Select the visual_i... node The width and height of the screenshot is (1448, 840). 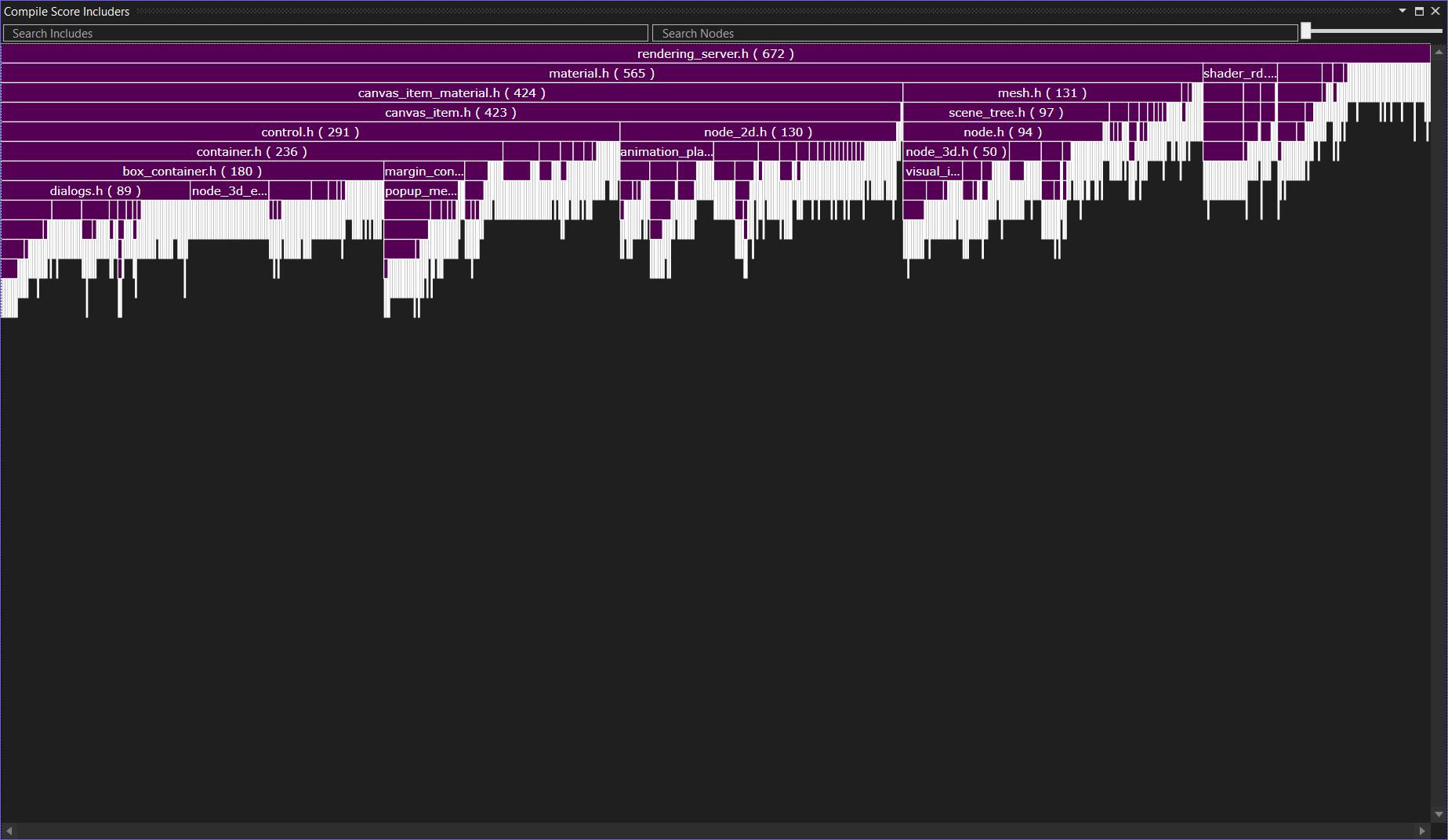[x=933, y=171]
